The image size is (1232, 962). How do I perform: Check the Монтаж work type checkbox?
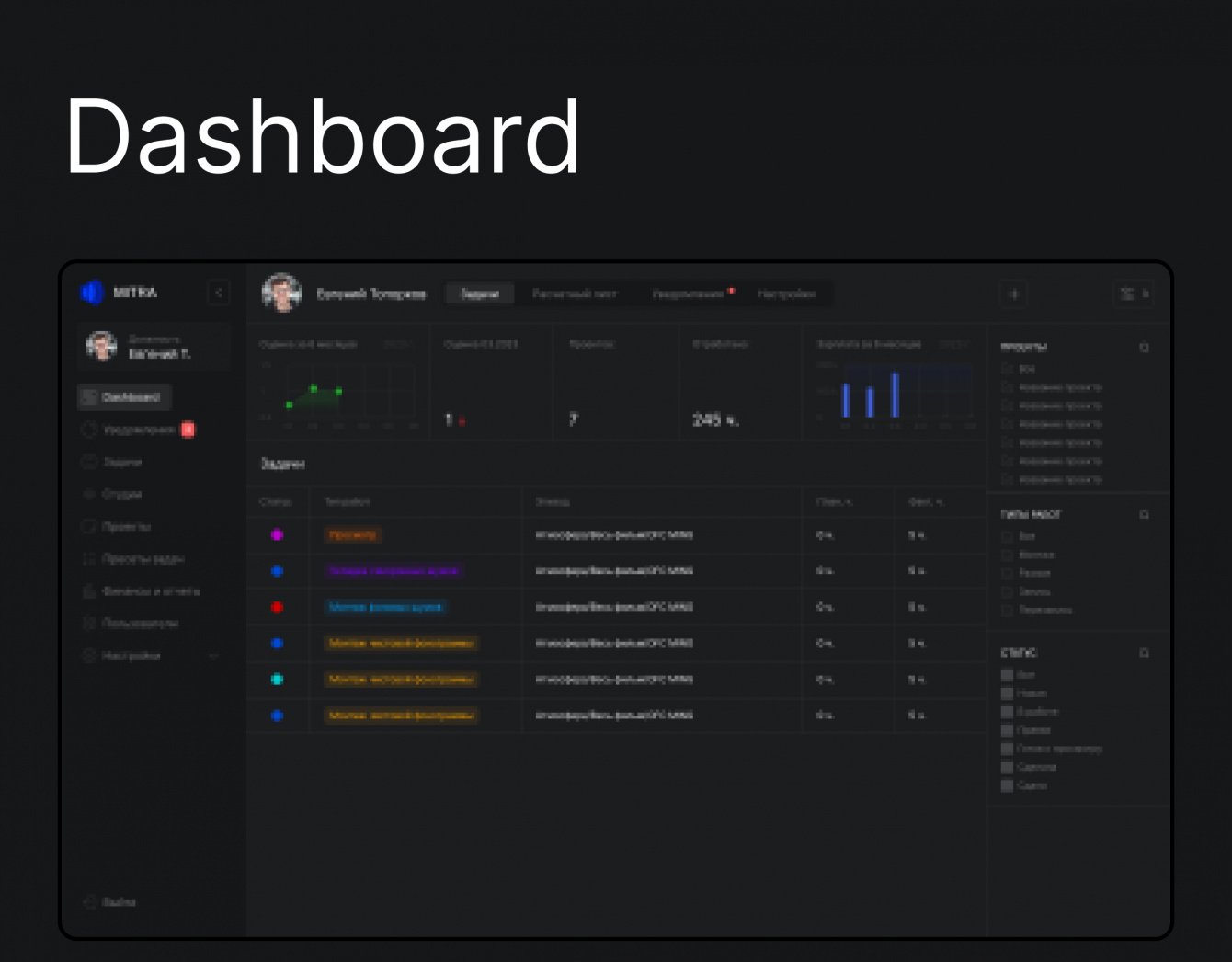[x=1007, y=555]
